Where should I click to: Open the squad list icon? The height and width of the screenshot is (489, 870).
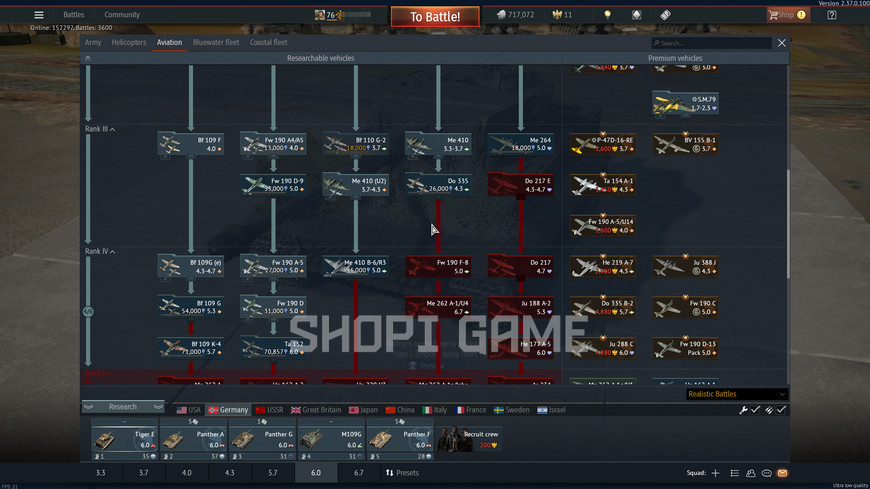pos(735,473)
